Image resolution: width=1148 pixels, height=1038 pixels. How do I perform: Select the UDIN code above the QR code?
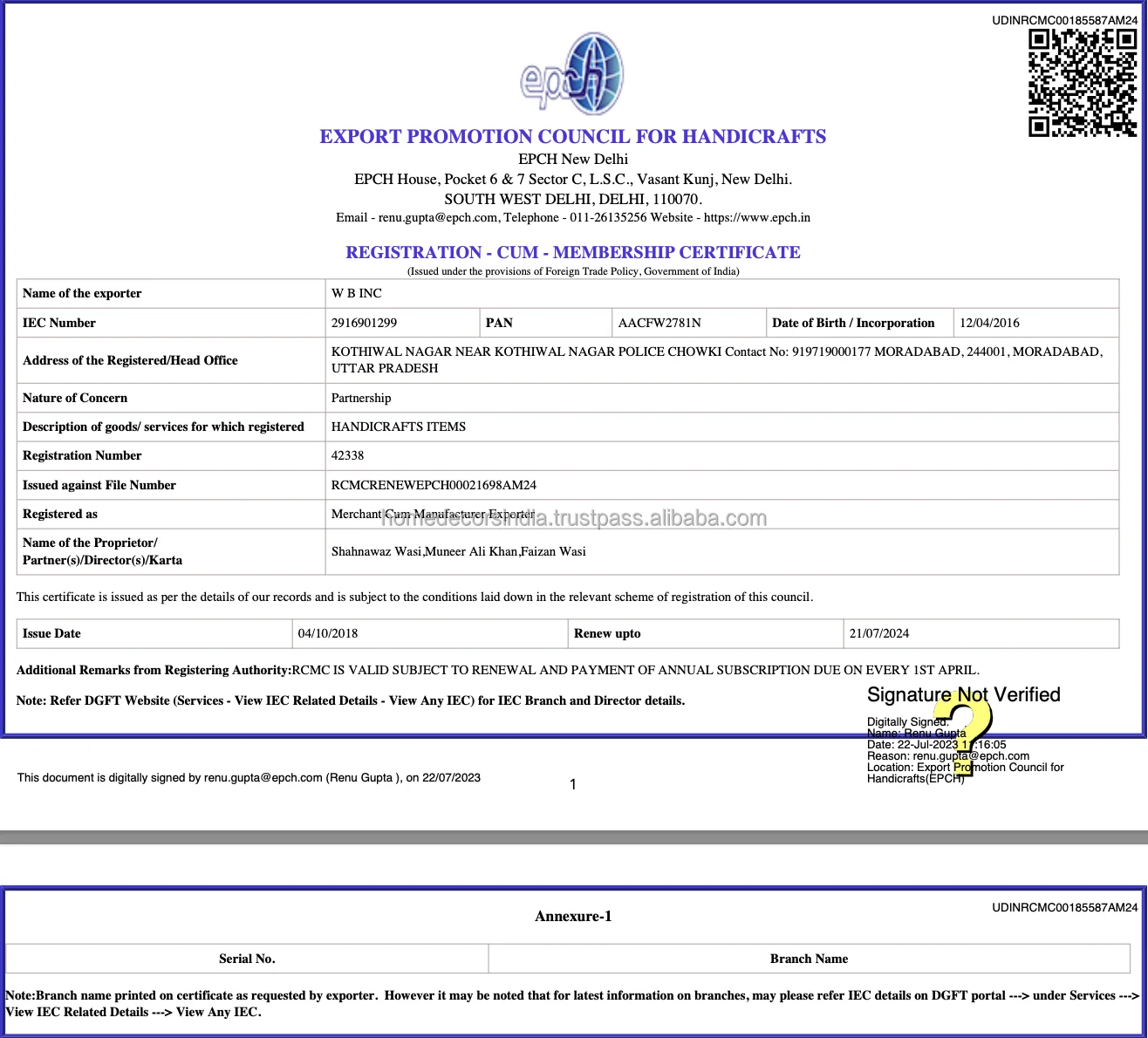point(1064,20)
